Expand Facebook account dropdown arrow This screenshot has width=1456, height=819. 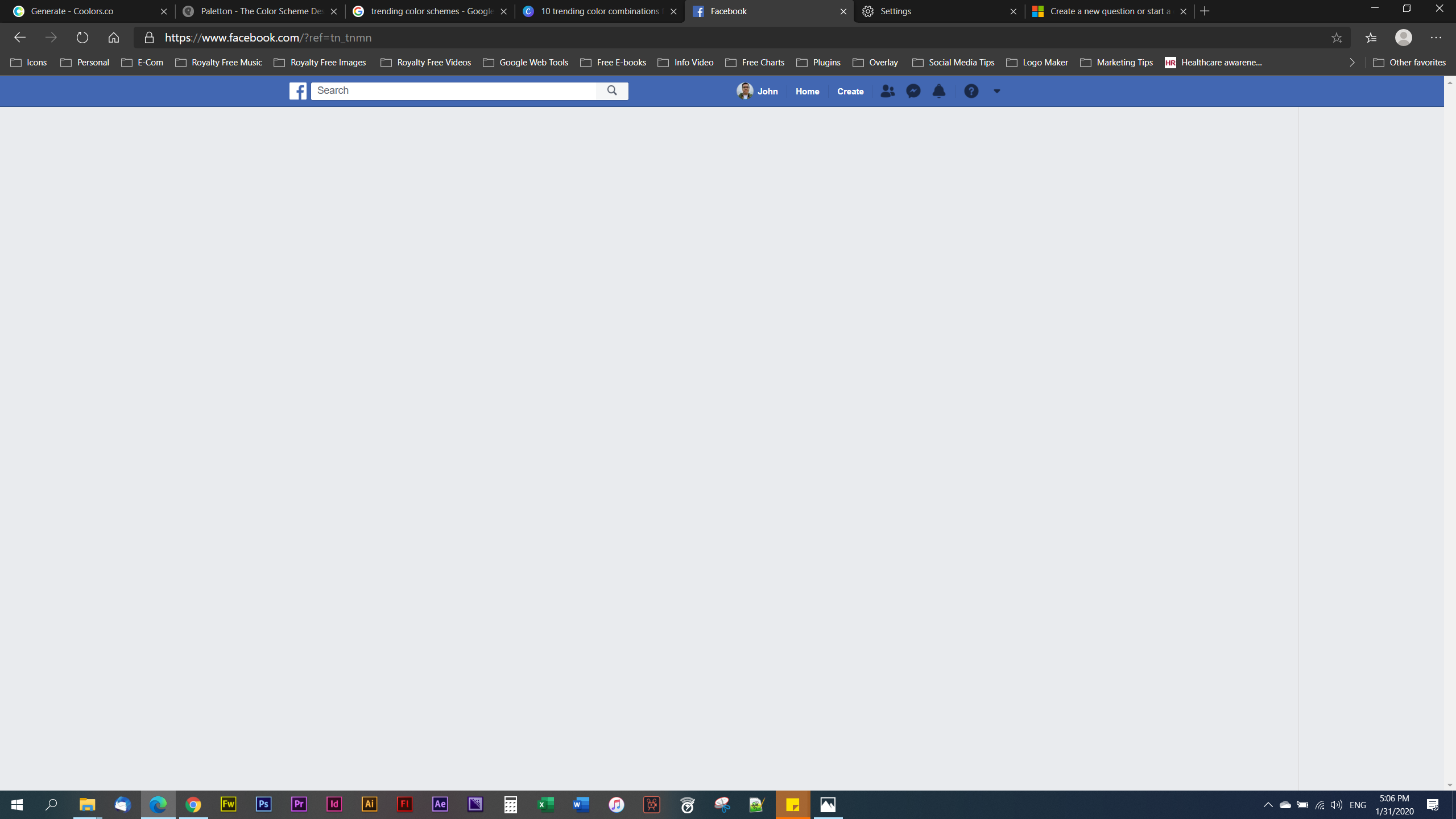pyautogui.click(x=997, y=91)
